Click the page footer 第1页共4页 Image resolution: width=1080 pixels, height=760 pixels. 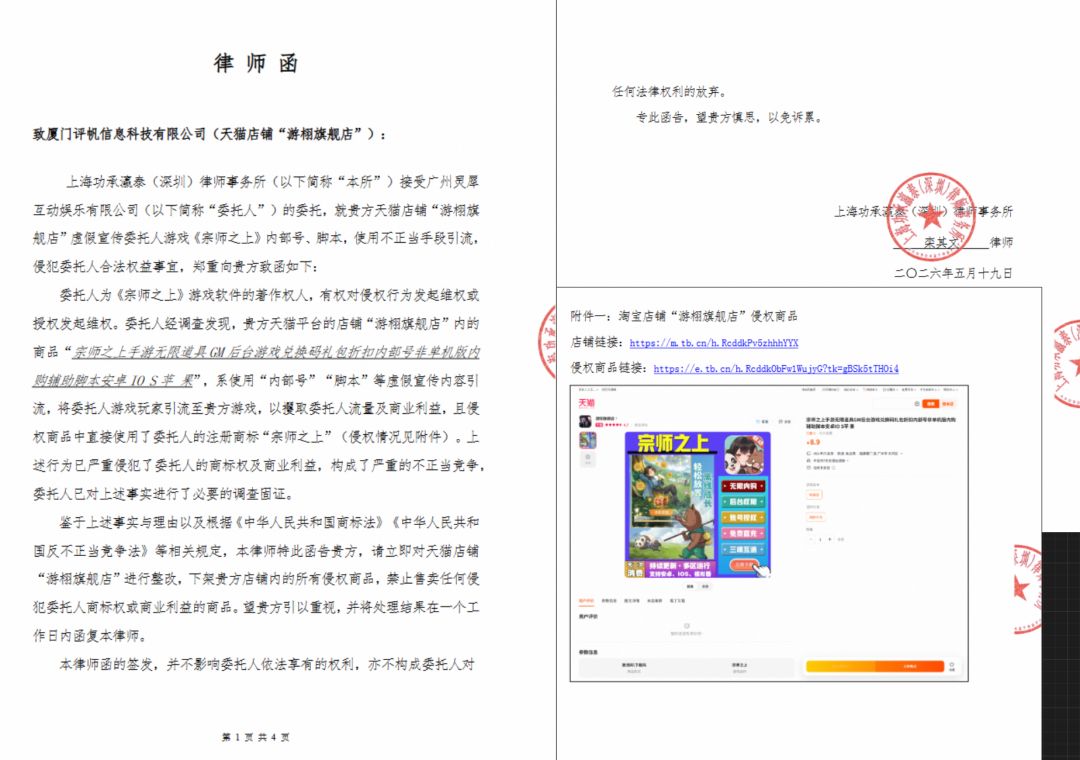256,737
